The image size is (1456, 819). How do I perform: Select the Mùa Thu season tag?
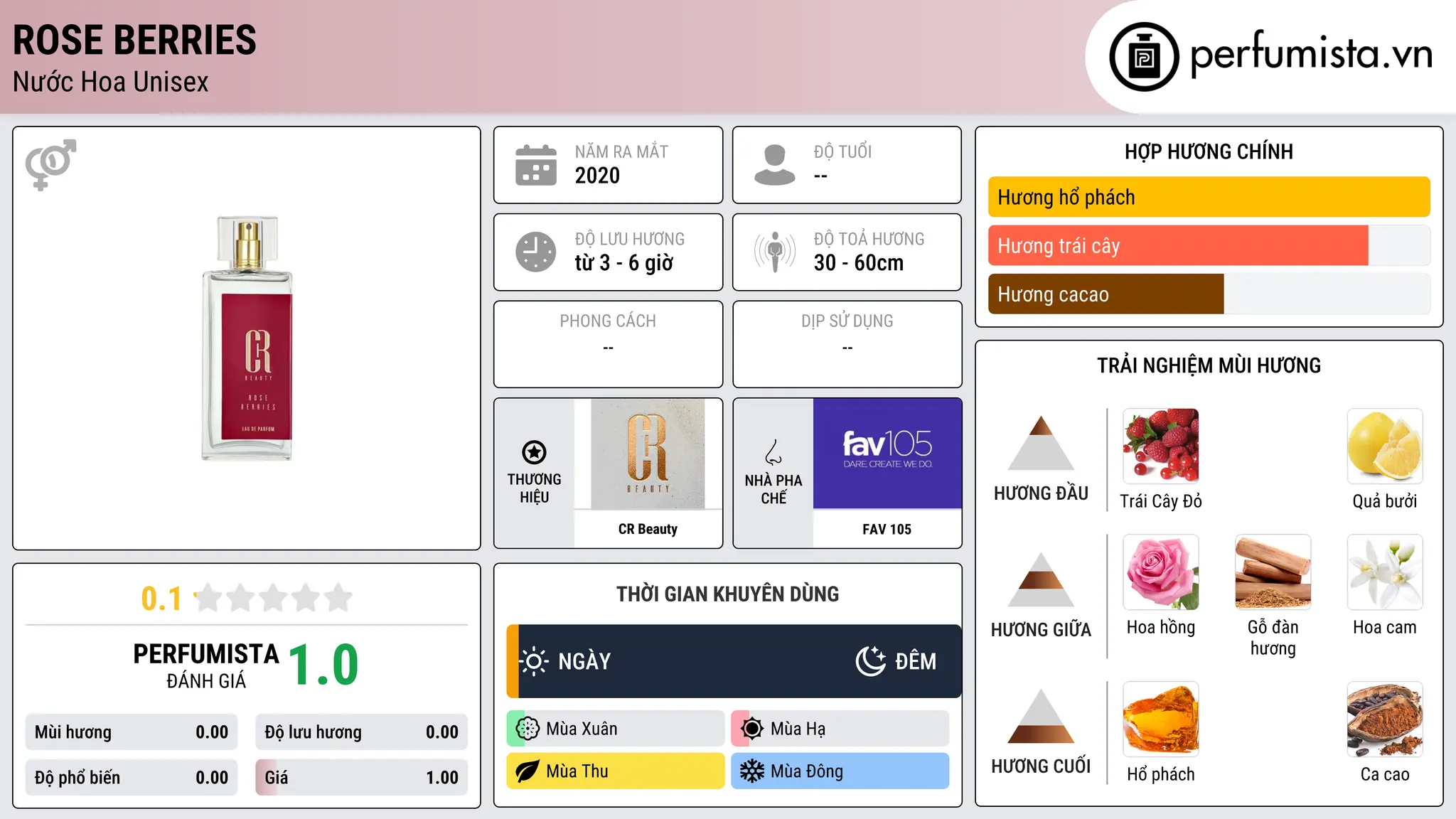[616, 771]
